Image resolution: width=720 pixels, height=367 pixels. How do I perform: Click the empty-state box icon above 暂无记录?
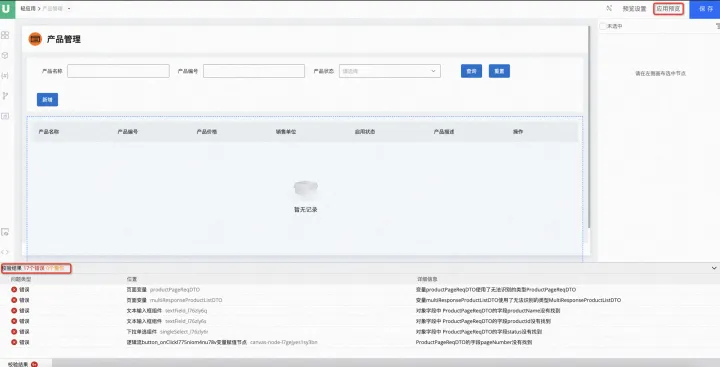click(305, 188)
